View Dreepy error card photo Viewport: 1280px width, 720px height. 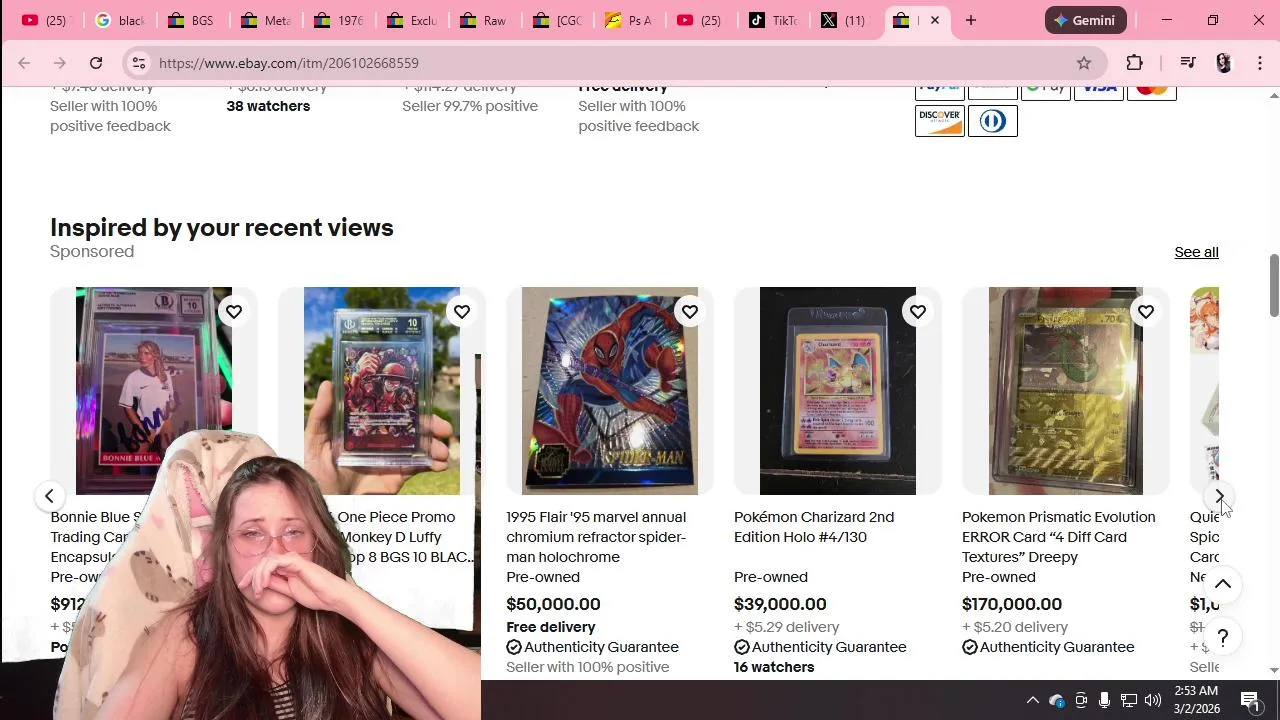[1066, 391]
